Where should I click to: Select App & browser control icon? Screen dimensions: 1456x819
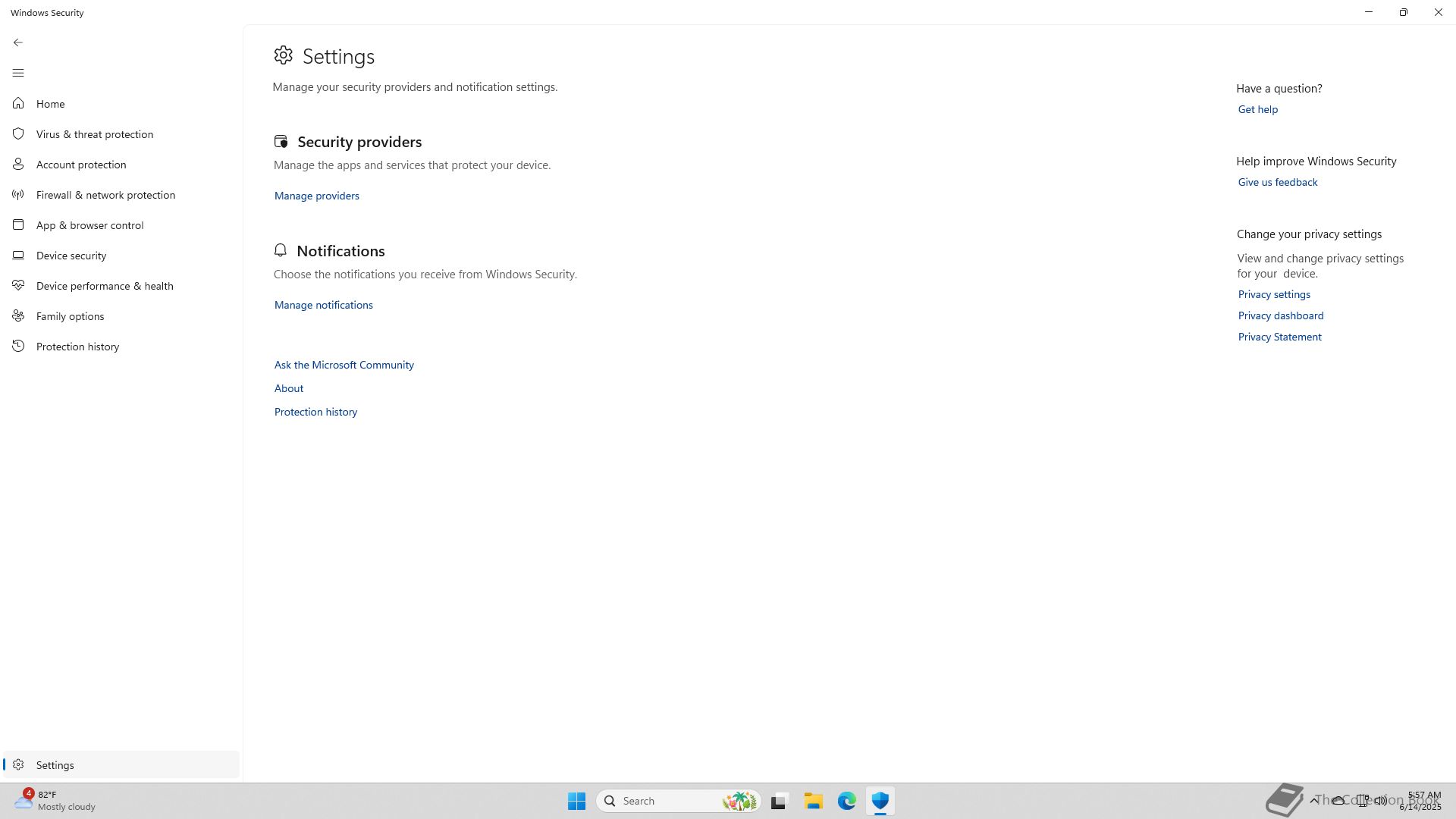[x=18, y=225]
